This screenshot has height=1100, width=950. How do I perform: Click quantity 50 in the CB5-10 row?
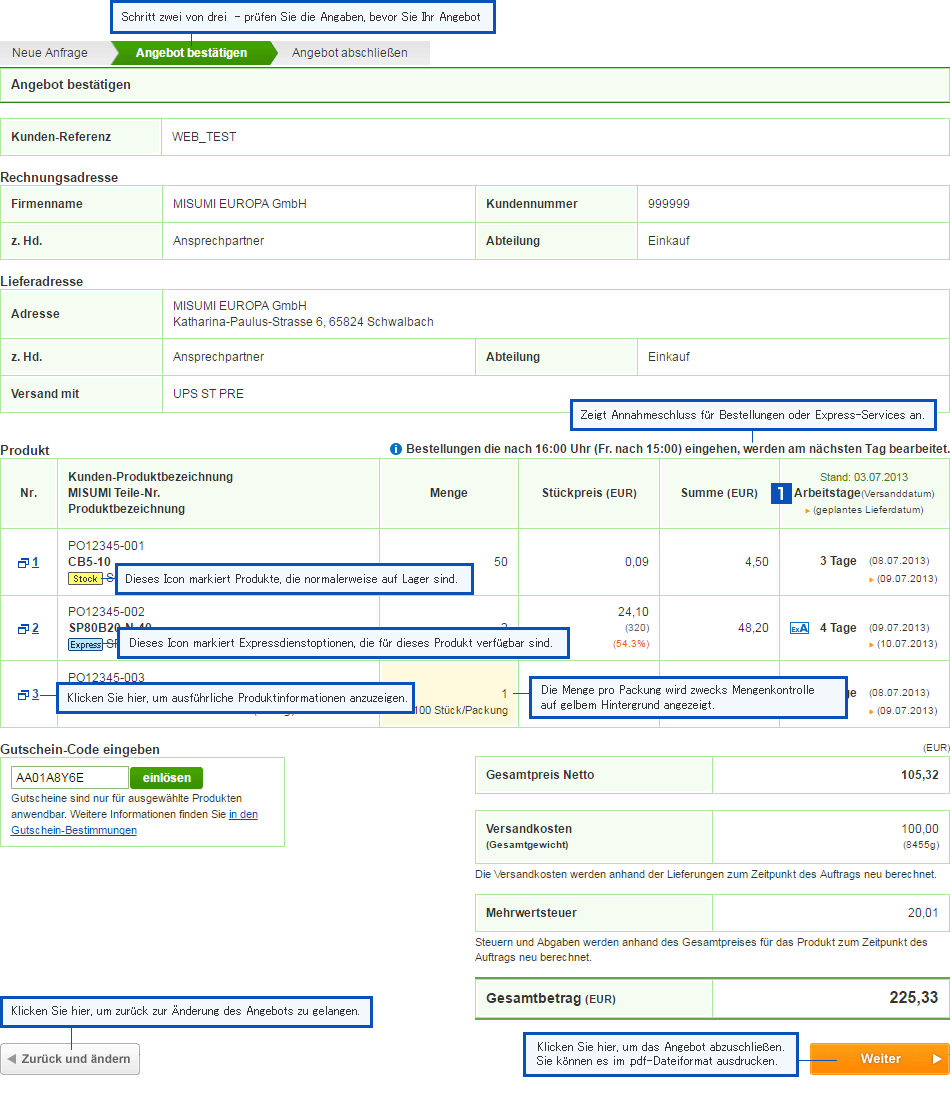click(x=500, y=562)
